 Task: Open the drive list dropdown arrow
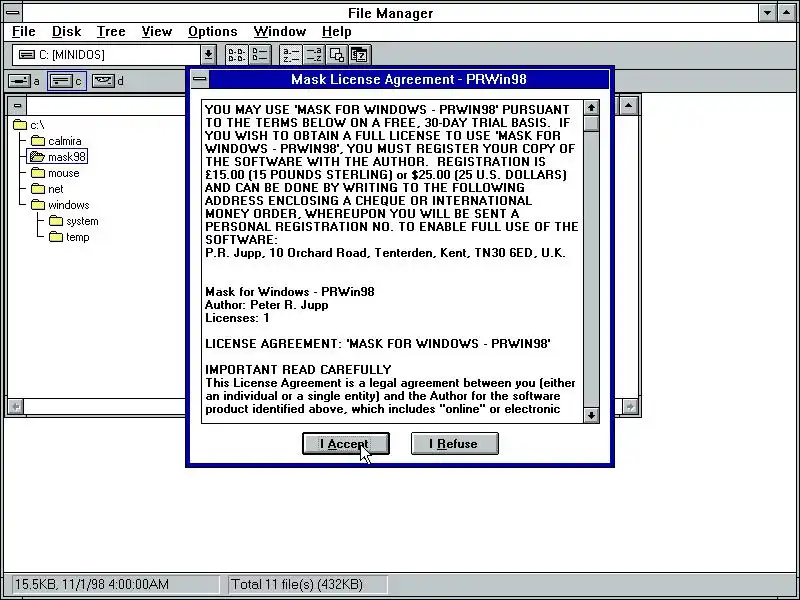208,55
